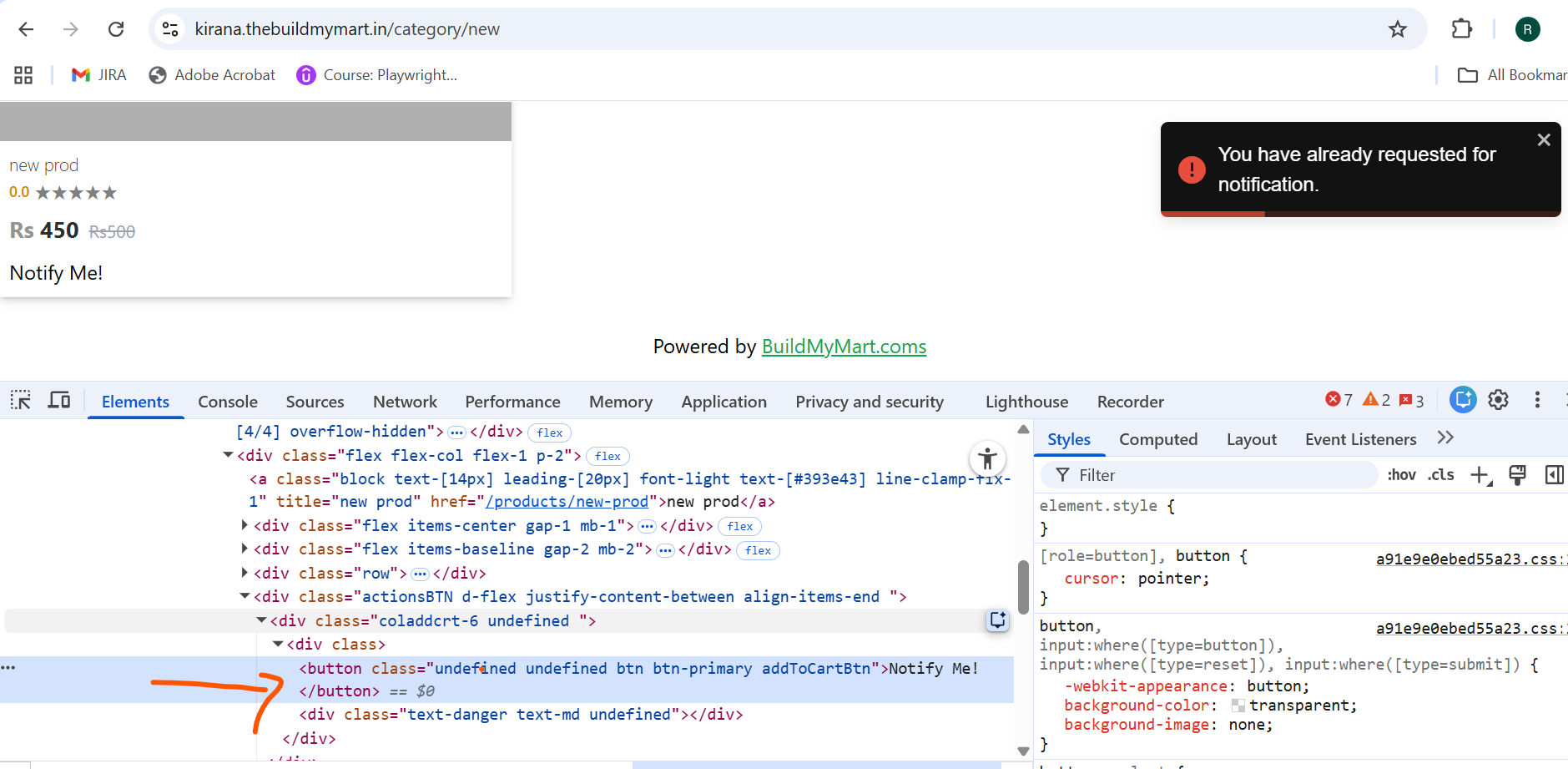Toggle the computed styles sidebar
Viewport: 1568px width, 769px height.
(x=1554, y=475)
